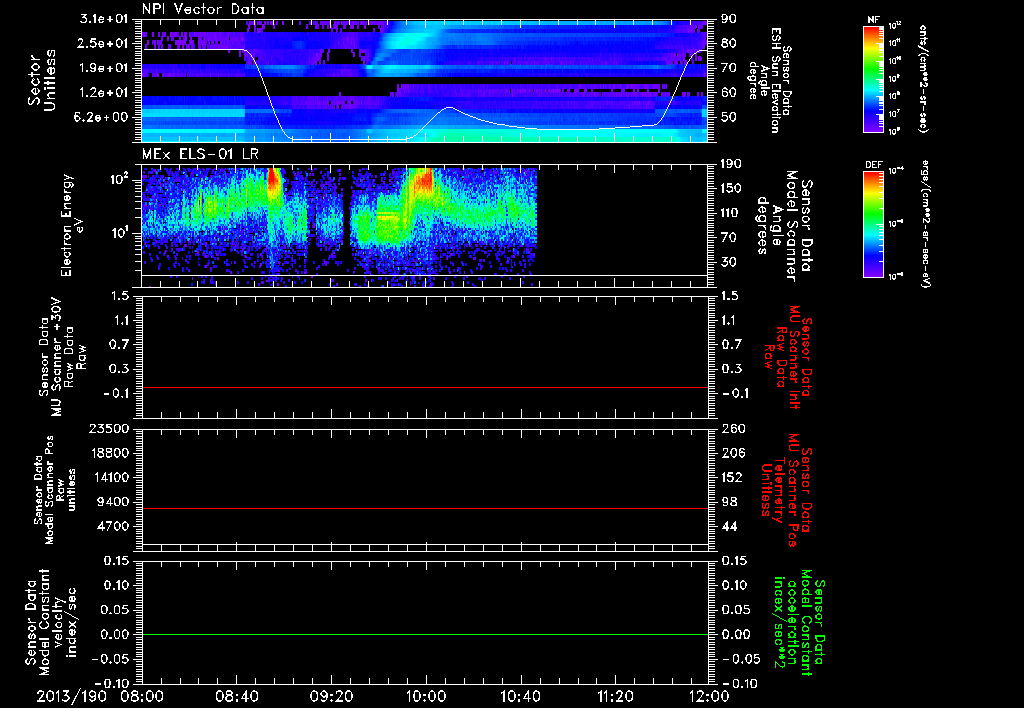Click the "08:40" time axis label
The image size is (1024, 708).
pos(237,696)
